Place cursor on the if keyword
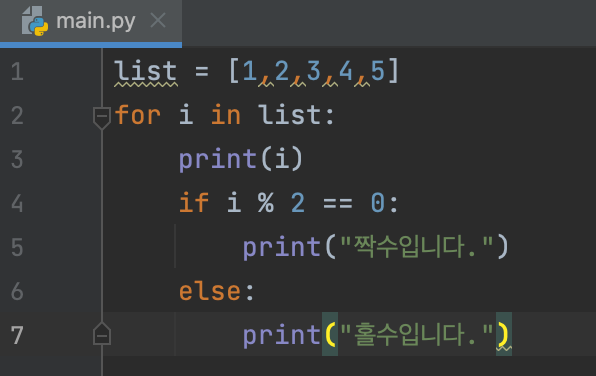Image resolution: width=596 pixels, height=376 pixels. click(x=194, y=203)
